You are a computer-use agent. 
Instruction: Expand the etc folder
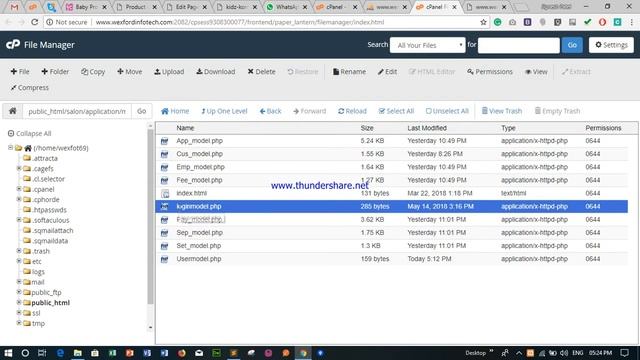(19, 261)
